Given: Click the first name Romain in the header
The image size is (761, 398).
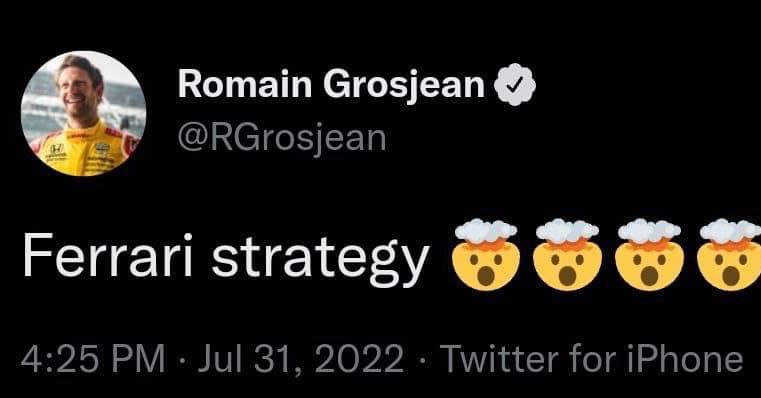Looking at the screenshot, I should 245,84.
